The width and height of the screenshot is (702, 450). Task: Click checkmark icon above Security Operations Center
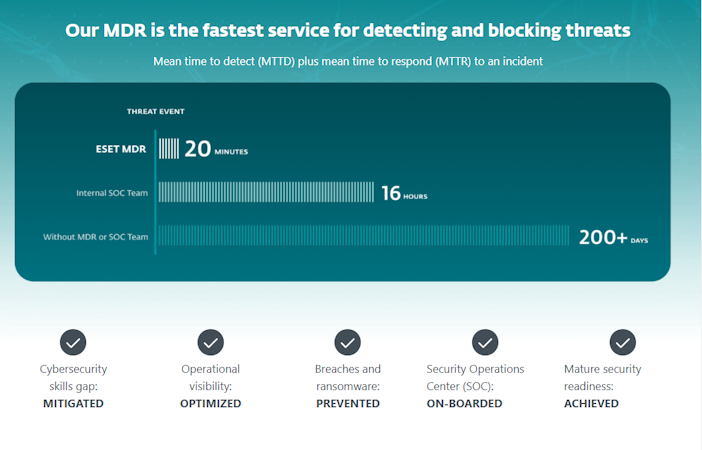[x=485, y=342]
